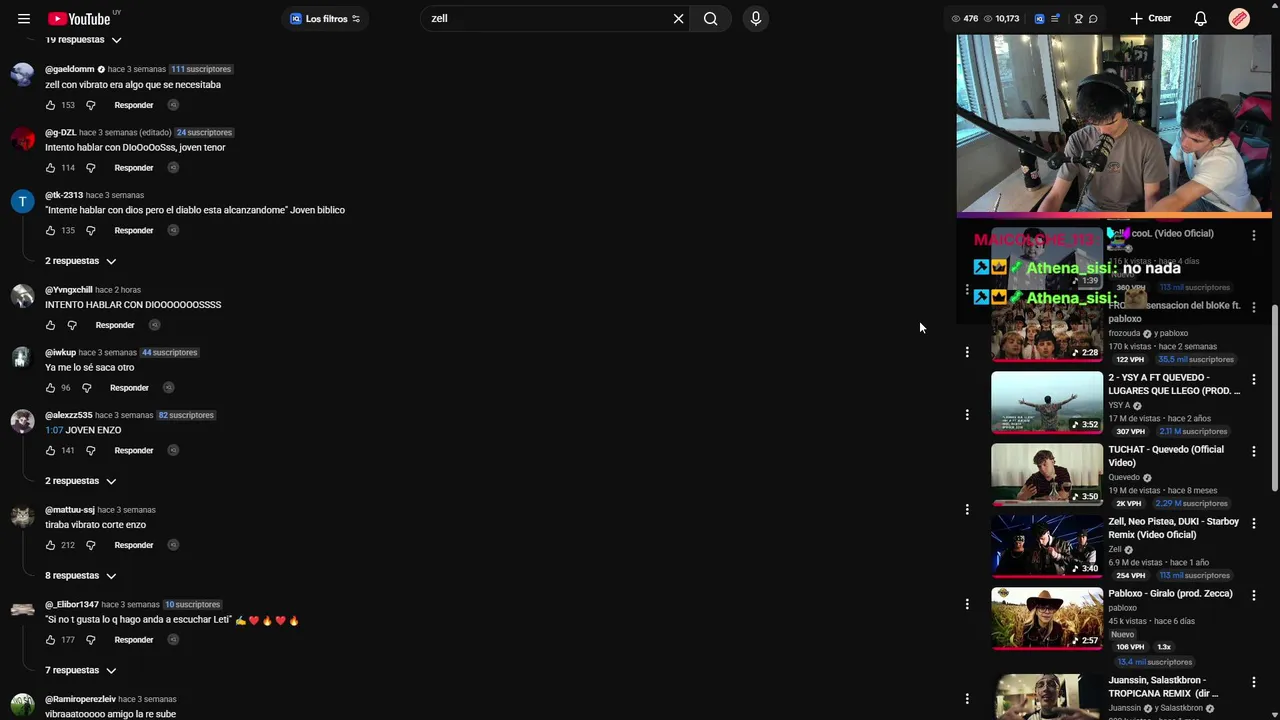This screenshot has height=720, width=1280.
Task: Like the @tk-2313 comment
Action: (50, 231)
